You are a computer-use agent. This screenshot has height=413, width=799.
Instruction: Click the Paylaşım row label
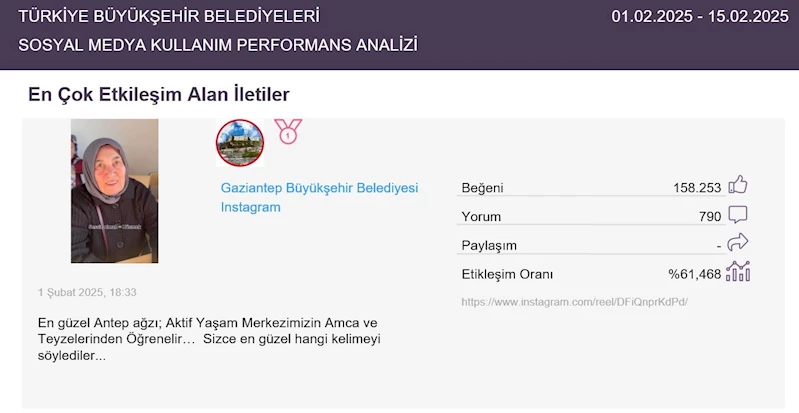pyautogui.click(x=489, y=245)
